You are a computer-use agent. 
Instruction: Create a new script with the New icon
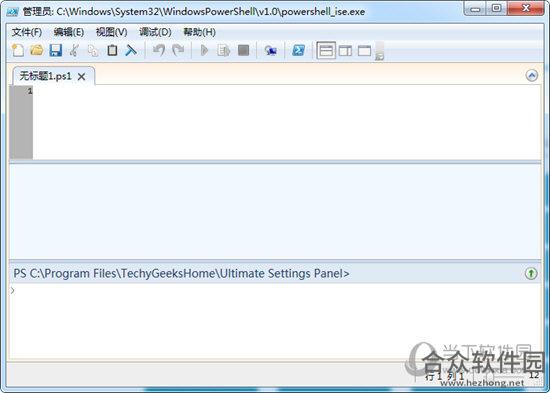pyautogui.click(x=18, y=51)
